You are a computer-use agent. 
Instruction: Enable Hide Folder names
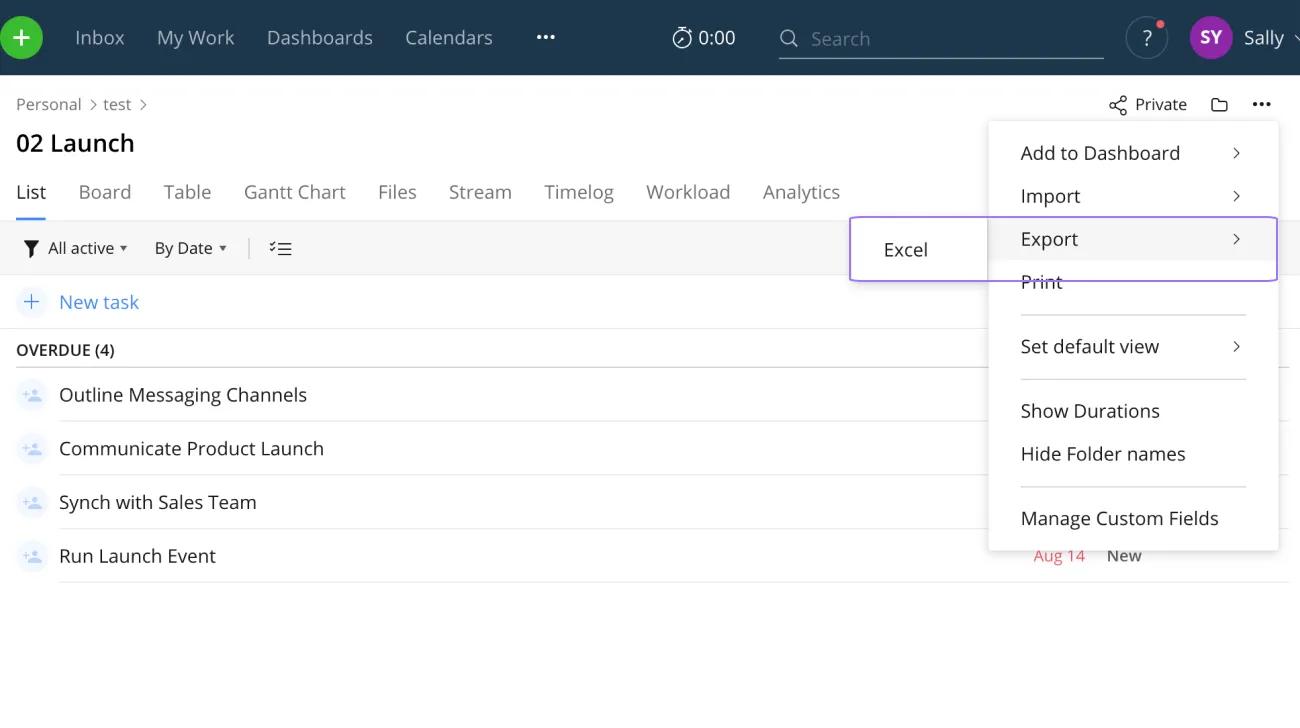1103,453
